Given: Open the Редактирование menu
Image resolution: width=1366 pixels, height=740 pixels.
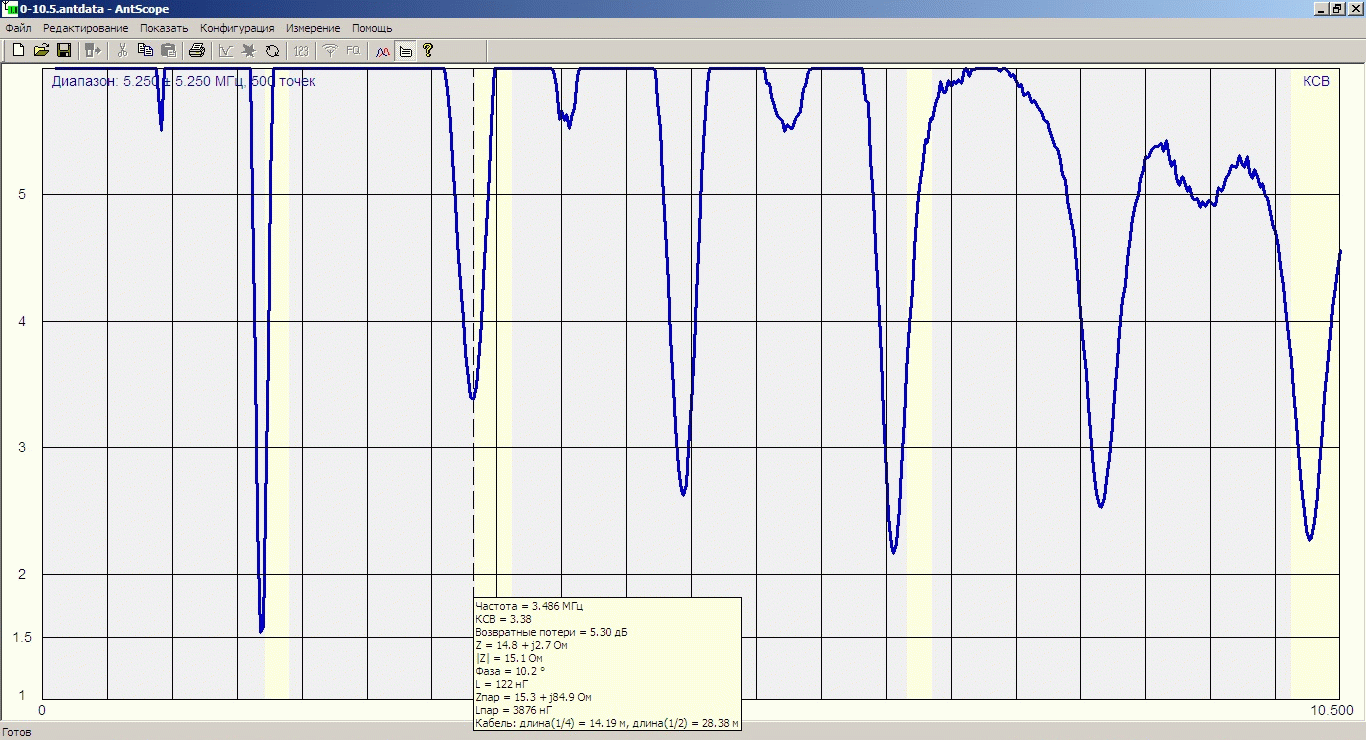Looking at the screenshot, I should (85, 28).
